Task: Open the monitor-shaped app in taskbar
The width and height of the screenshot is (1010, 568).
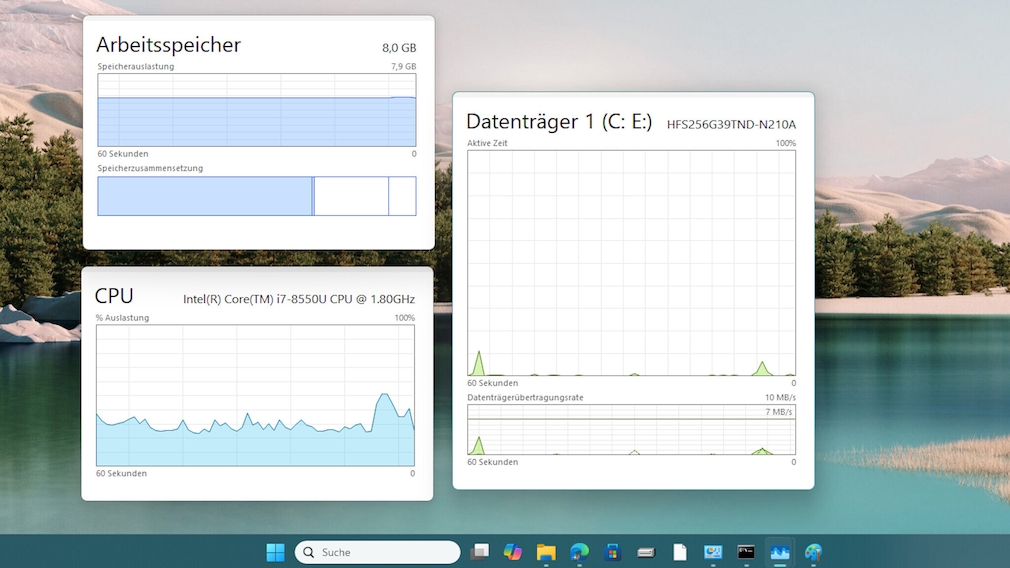Action: 713,552
